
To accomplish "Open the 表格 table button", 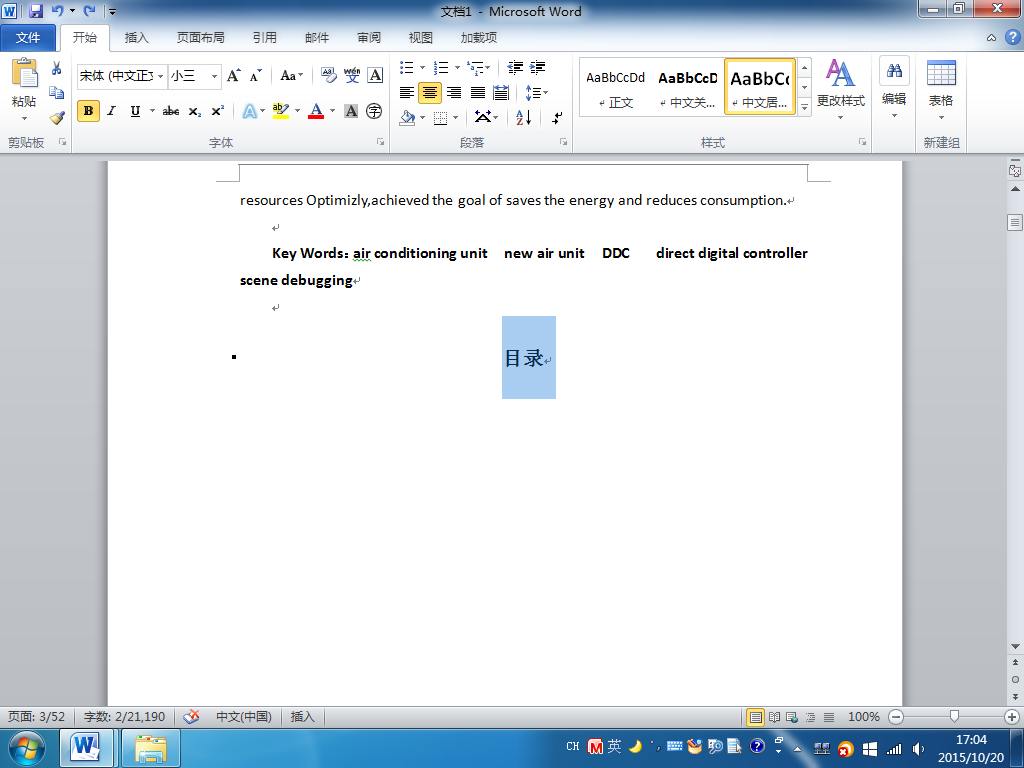I will (x=941, y=88).
